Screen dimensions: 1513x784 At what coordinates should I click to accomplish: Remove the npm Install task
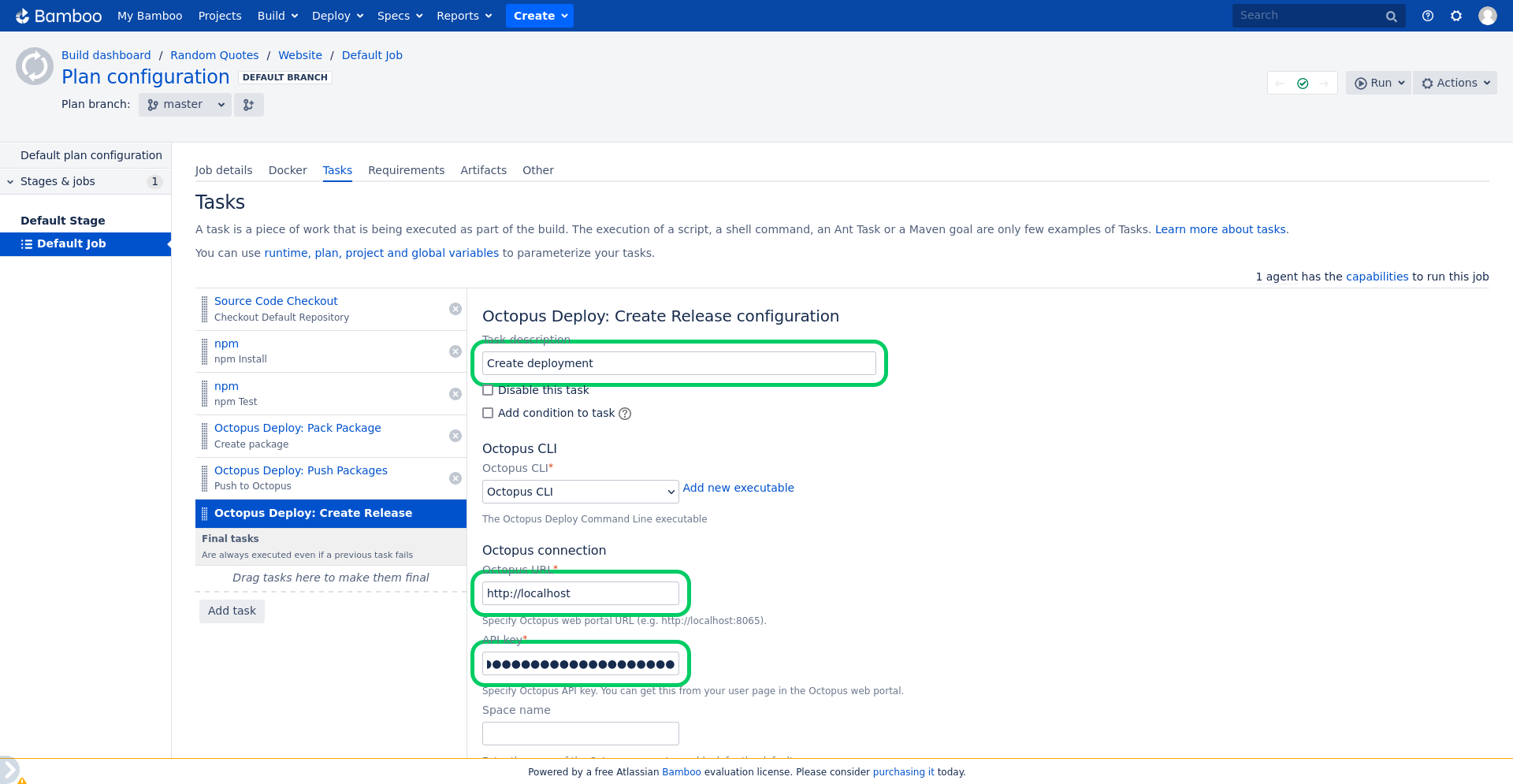455,351
